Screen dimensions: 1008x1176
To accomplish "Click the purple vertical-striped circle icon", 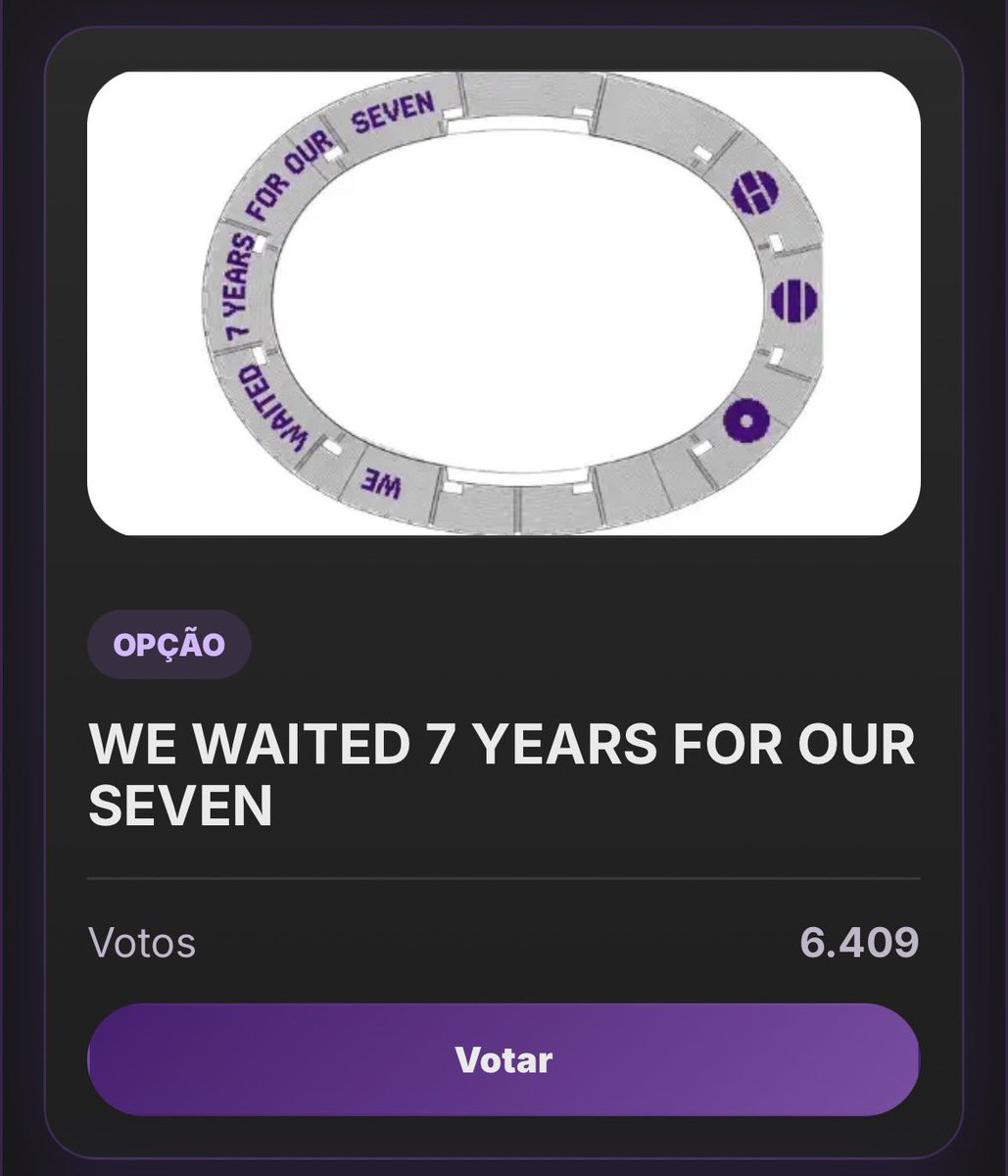I will pos(794,300).
